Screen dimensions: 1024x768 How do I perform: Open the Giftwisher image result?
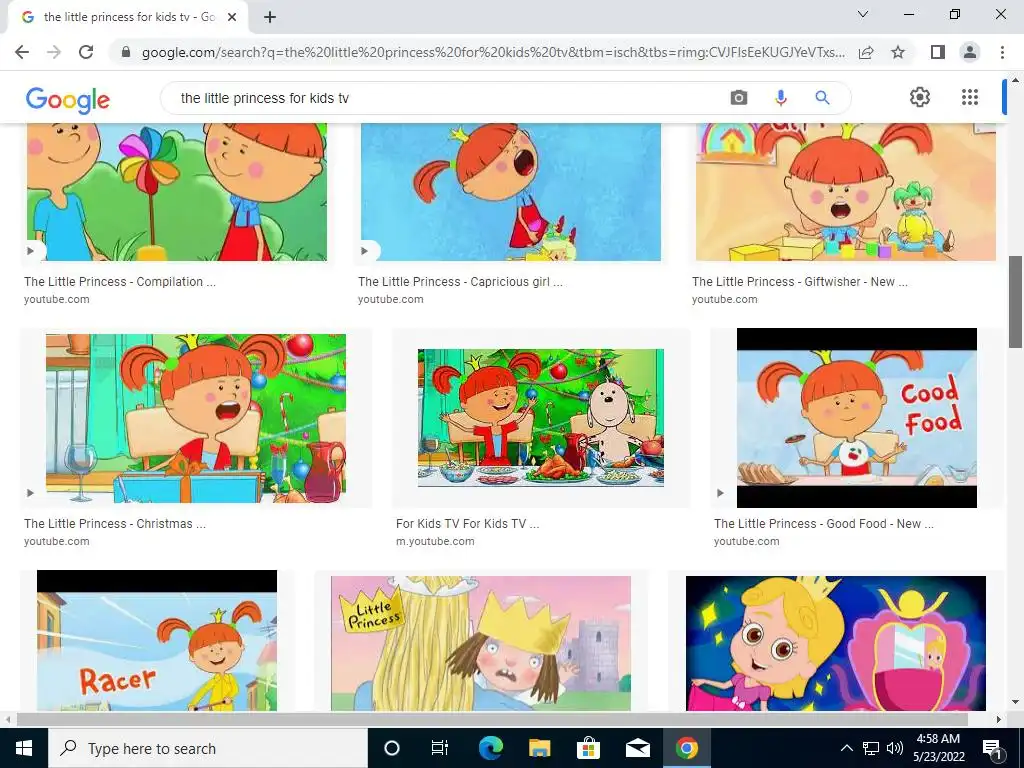pos(846,192)
